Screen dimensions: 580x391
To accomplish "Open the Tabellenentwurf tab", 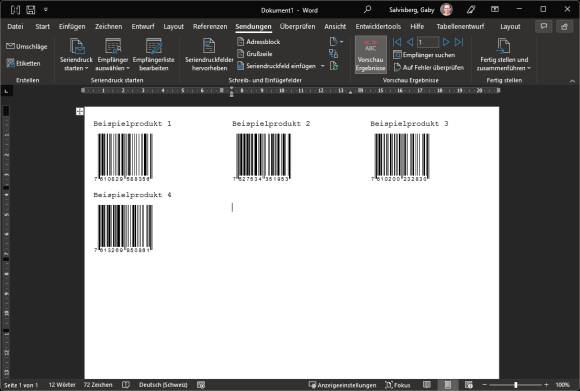I will tap(460, 27).
